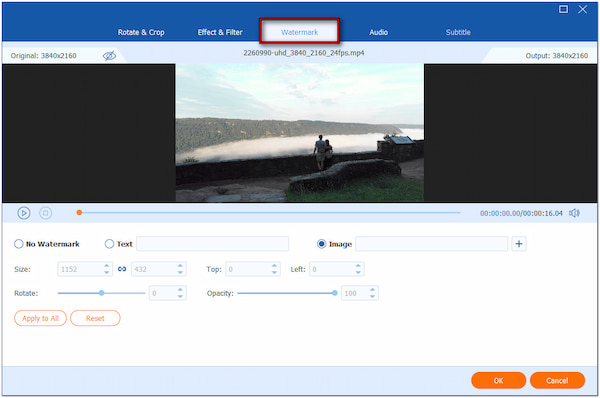Decrease the height value stepper
This screenshot has height=398, width=600.
point(180,272)
